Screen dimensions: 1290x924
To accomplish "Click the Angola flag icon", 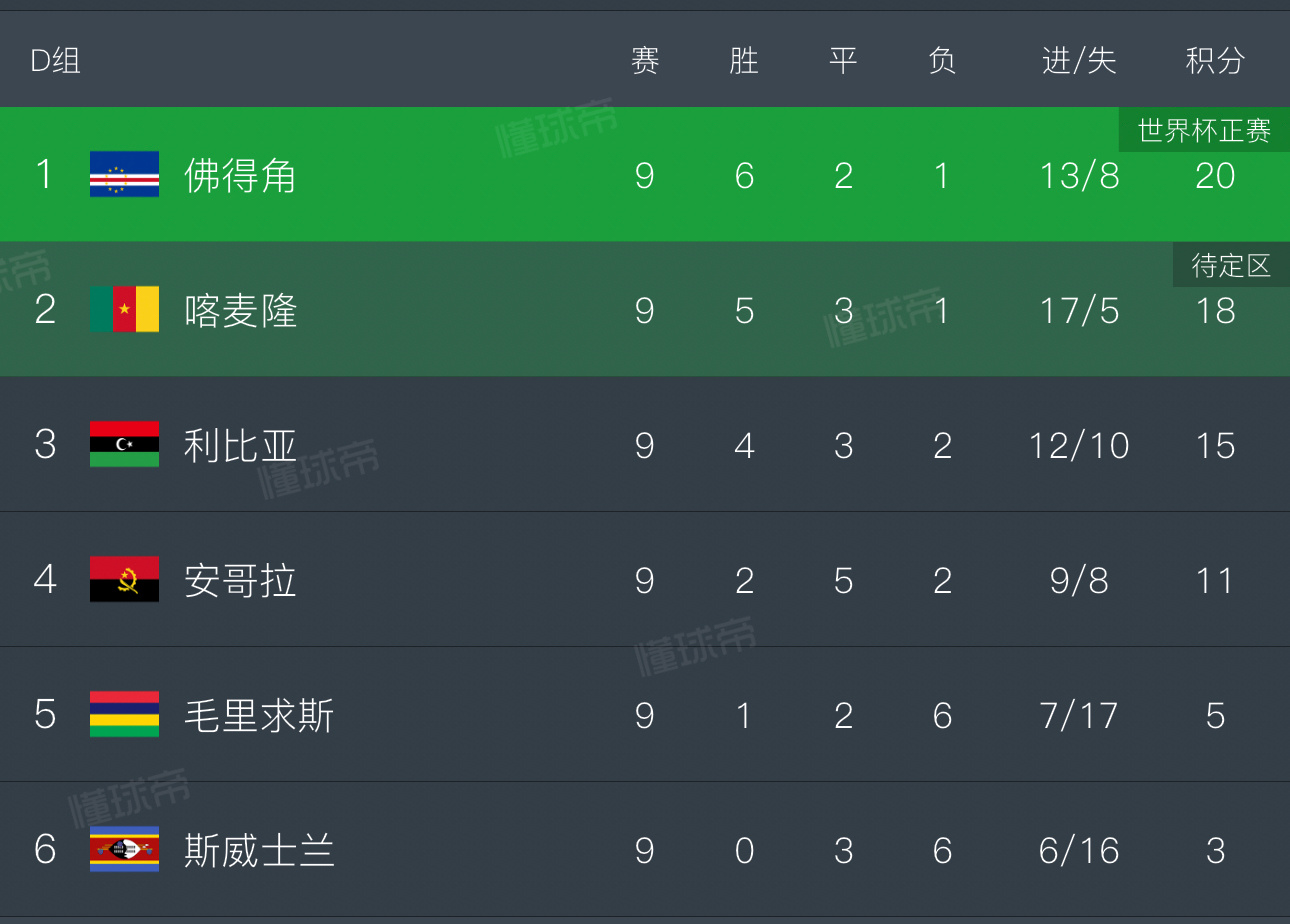I will (124, 579).
